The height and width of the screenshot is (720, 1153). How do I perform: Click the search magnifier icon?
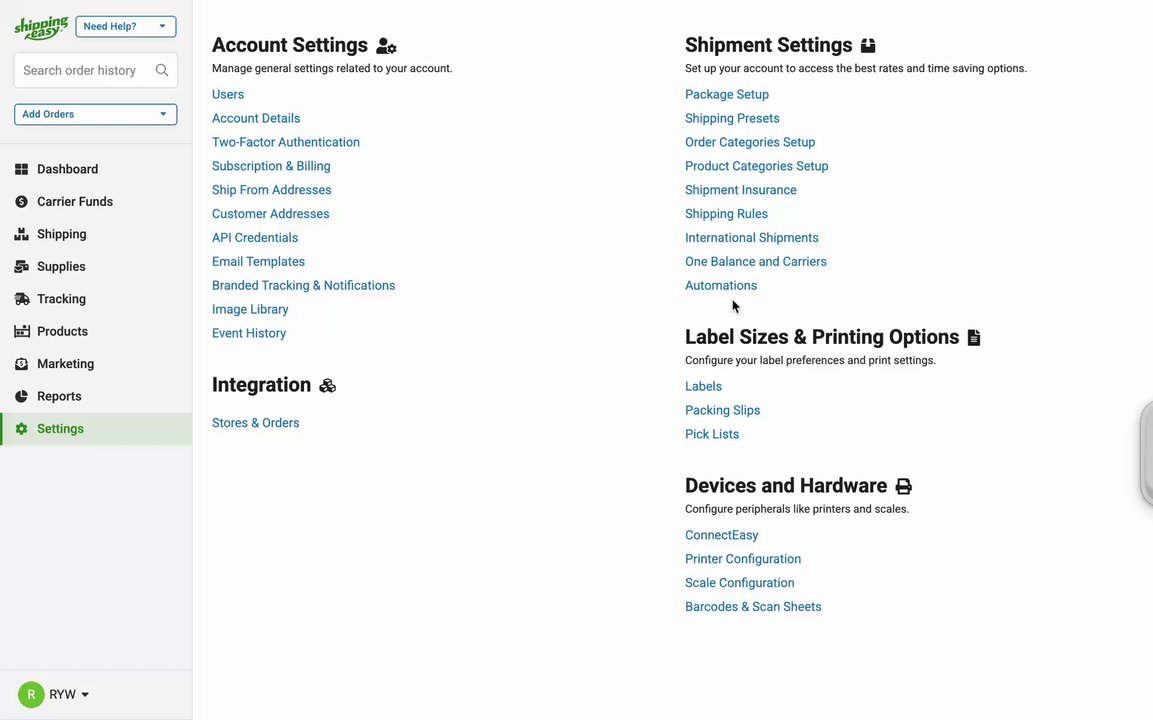(162, 71)
